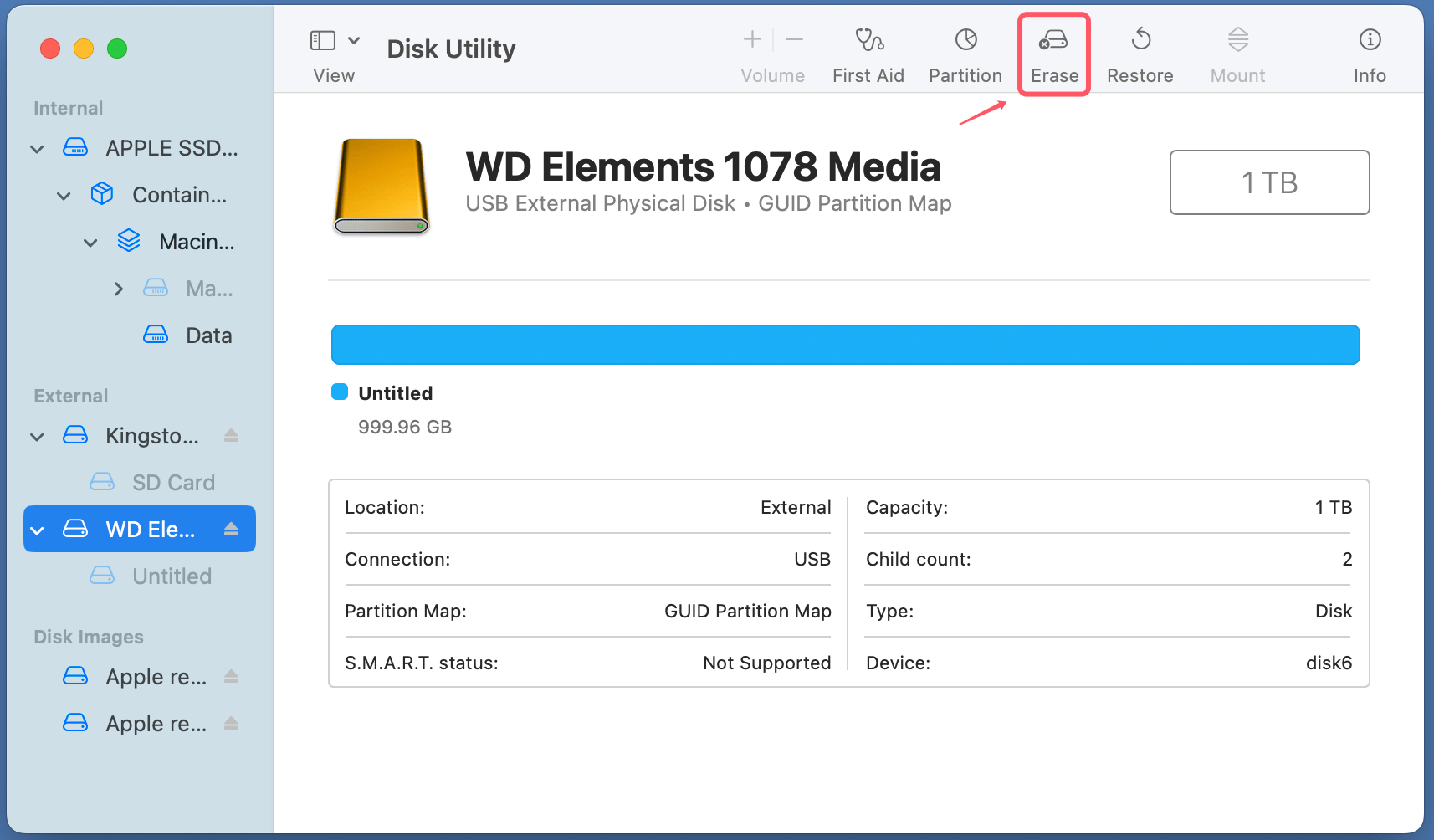The image size is (1434, 840).
Task: Add a volume using the plus icon
Action: click(751, 38)
